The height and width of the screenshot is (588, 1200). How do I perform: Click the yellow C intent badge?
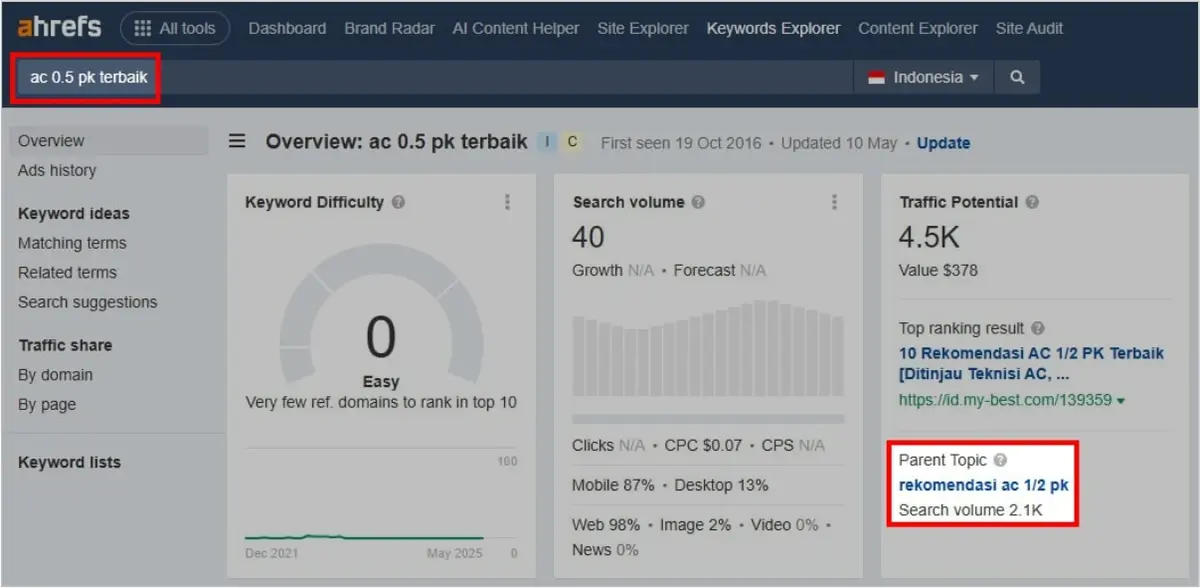pos(572,142)
